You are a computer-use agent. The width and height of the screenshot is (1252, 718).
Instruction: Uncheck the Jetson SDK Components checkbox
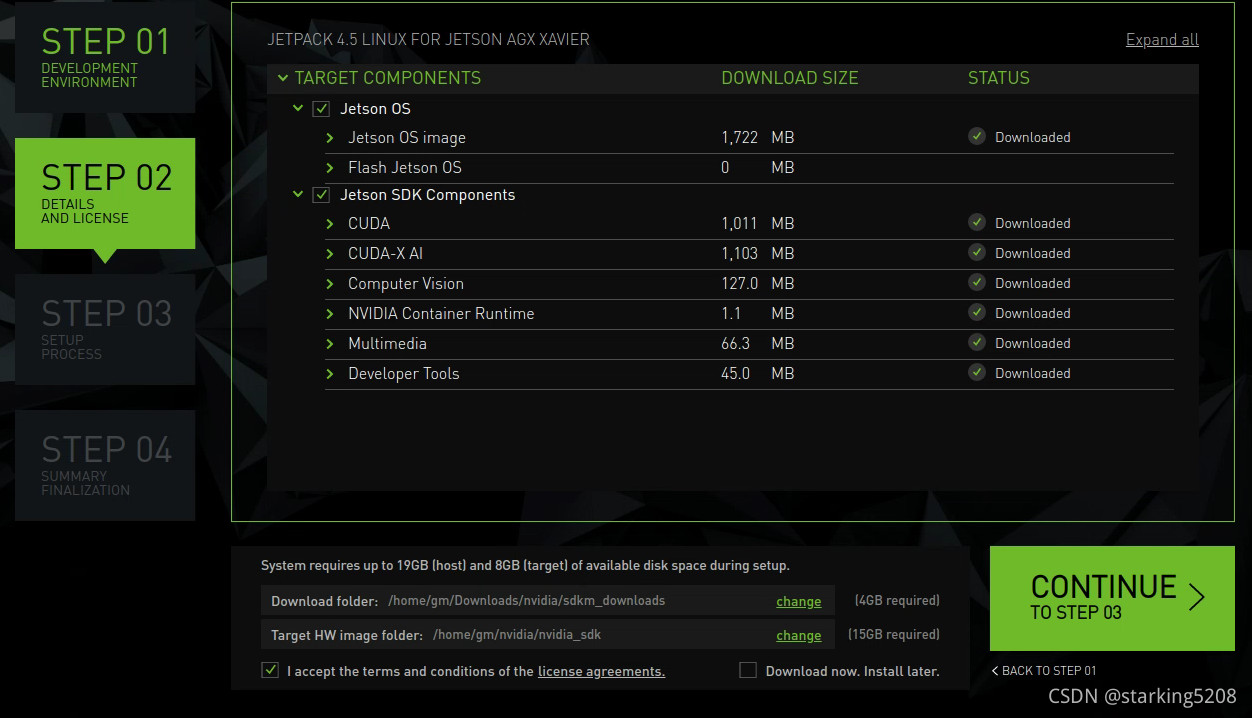[321, 195]
